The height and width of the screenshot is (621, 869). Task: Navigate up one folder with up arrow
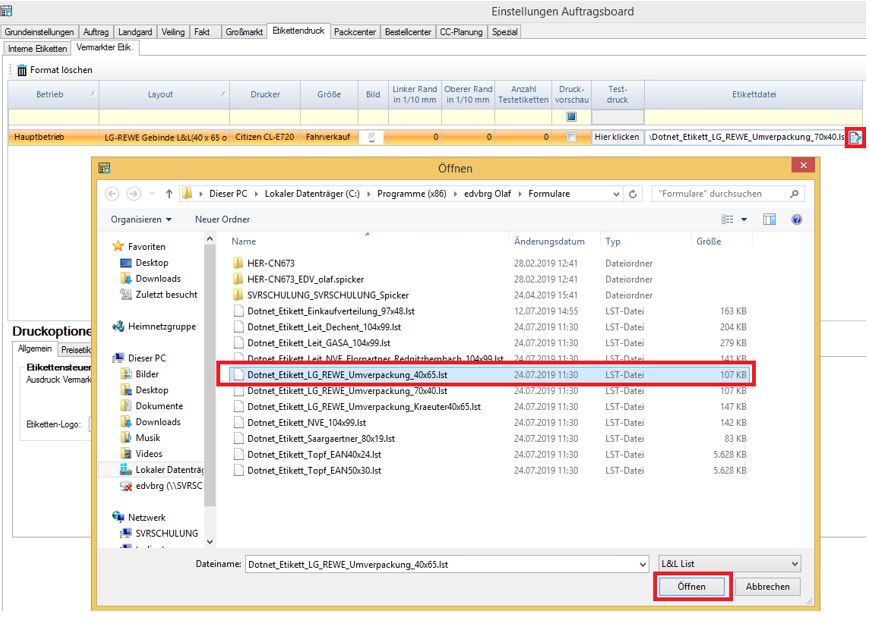(x=169, y=194)
